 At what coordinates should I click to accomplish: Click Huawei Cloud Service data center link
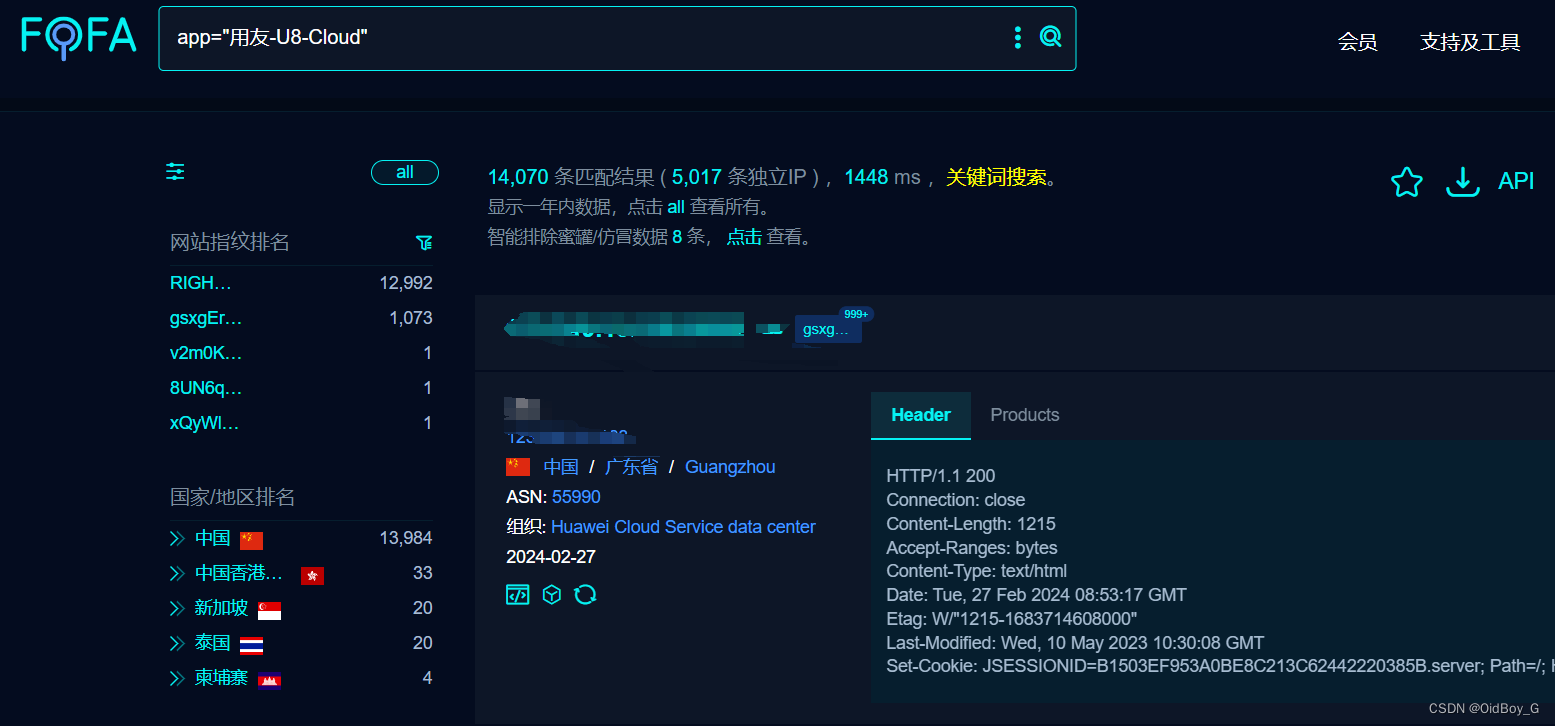point(683,527)
